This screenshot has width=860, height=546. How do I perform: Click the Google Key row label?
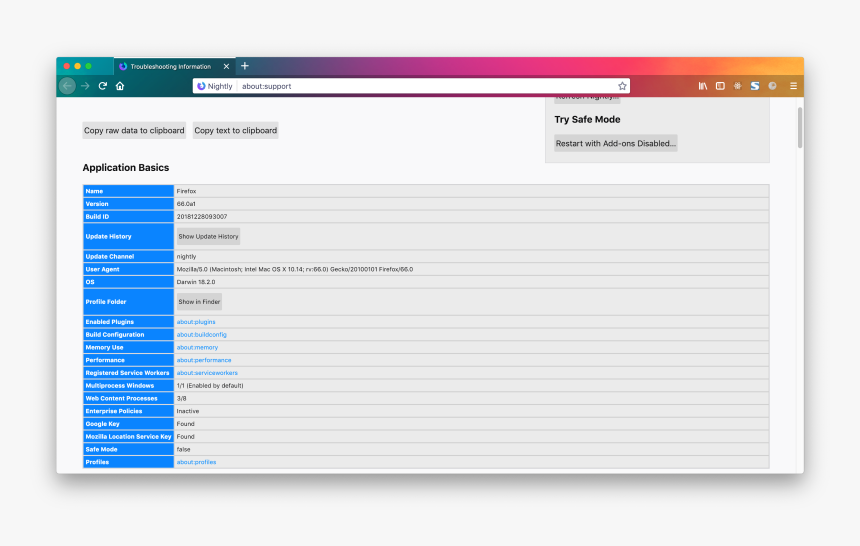point(102,424)
